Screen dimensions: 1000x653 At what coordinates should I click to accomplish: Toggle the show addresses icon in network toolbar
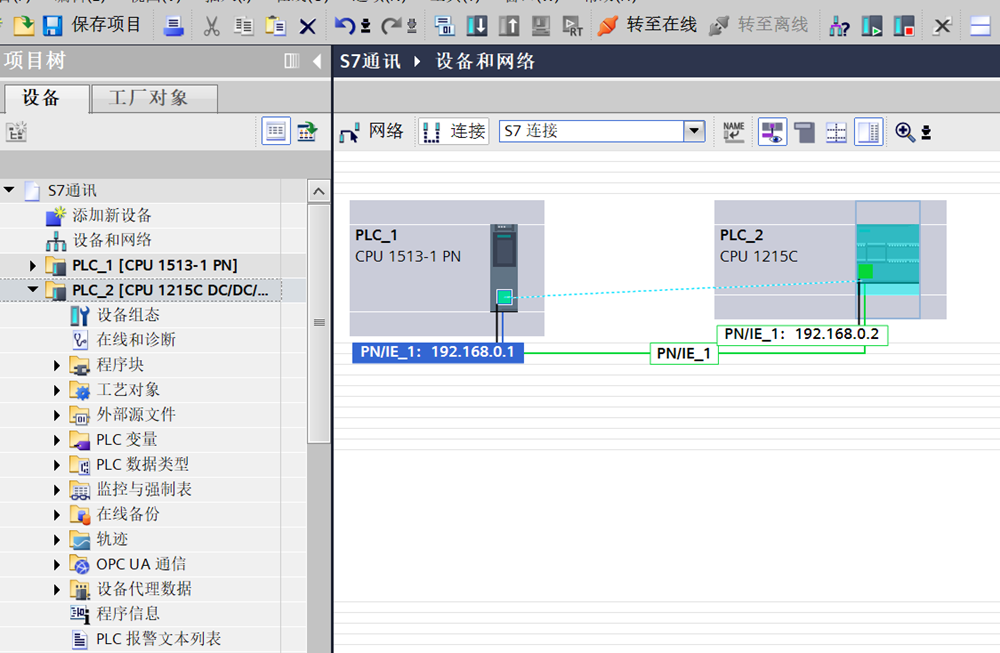pos(772,132)
